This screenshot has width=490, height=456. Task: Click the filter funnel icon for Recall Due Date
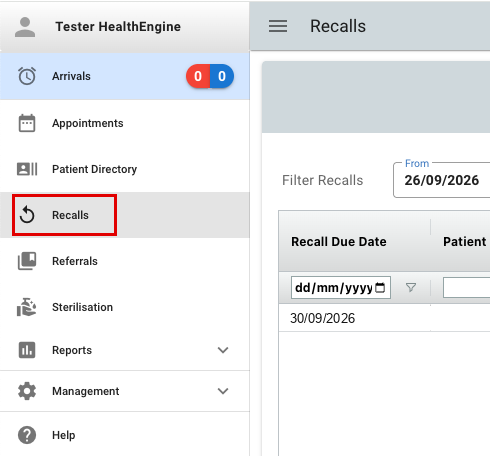[411, 287]
